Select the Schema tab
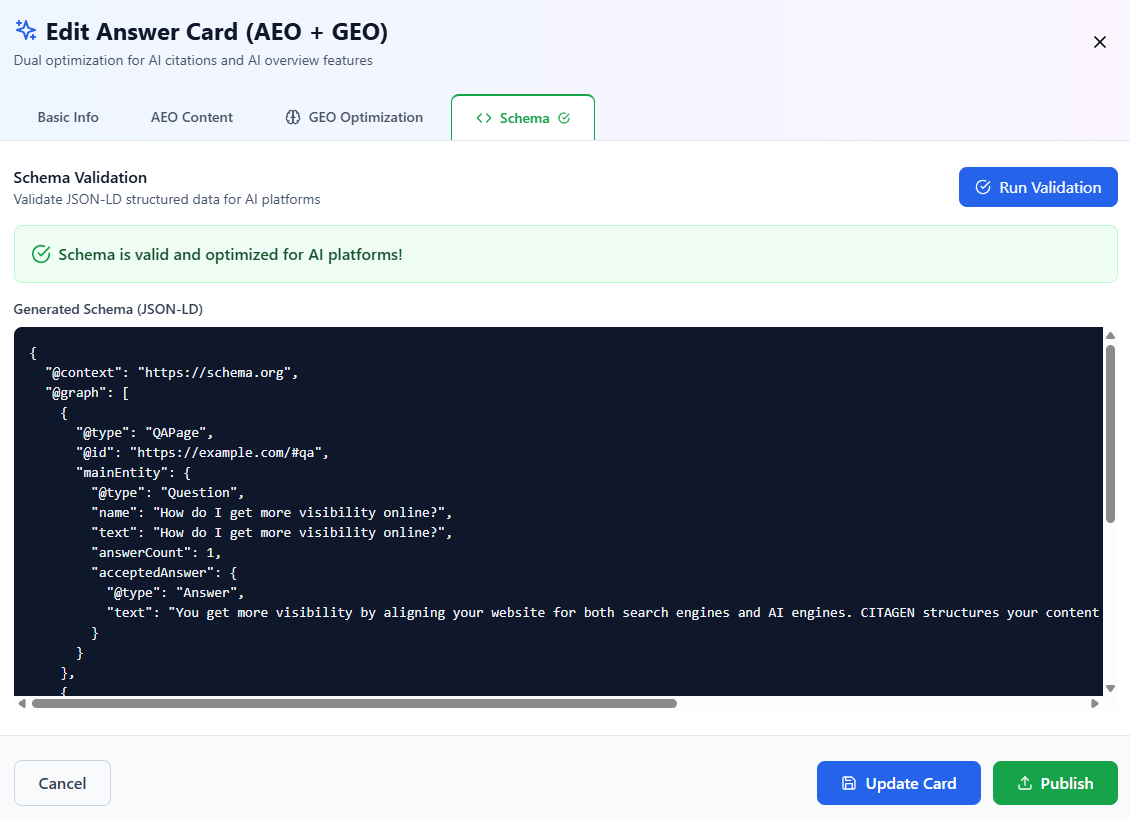1130x820 pixels. pos(522,117)
